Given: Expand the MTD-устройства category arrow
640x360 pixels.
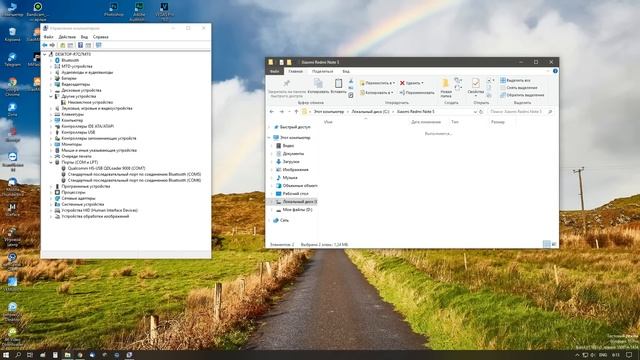Looking at the screenshot, I should 51,66.
